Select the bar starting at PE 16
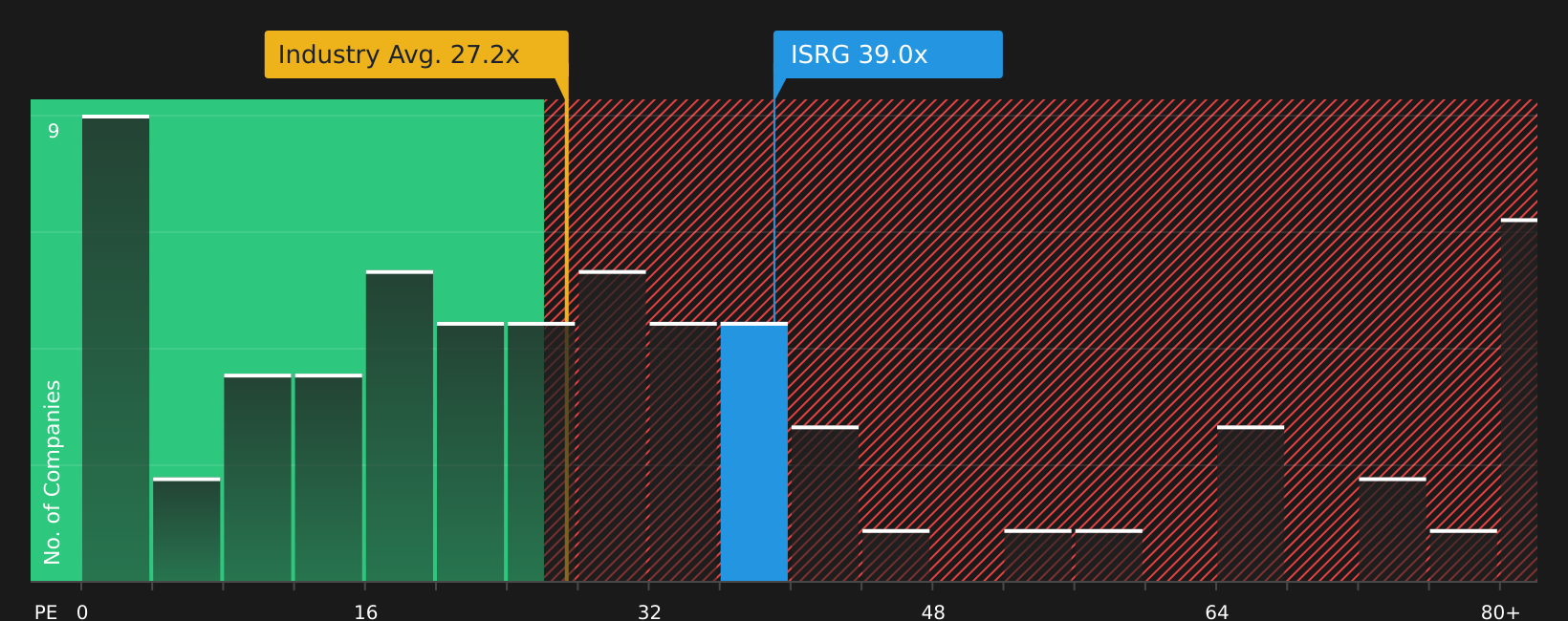Screen dimensions: 1568x621 pos(400,426)
